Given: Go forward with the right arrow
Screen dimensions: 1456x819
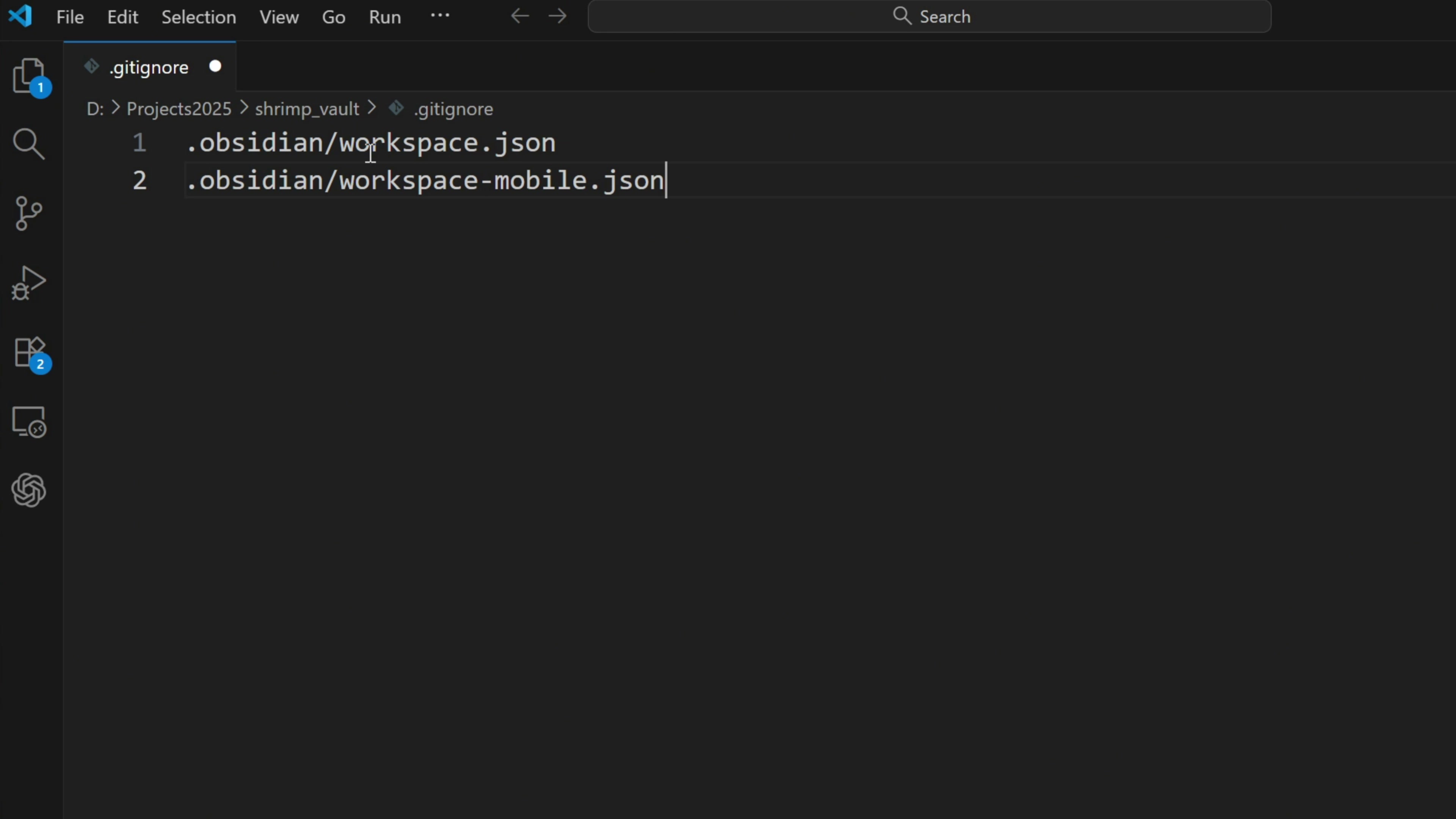Looking at the screenshot, I should pos(557,16).
